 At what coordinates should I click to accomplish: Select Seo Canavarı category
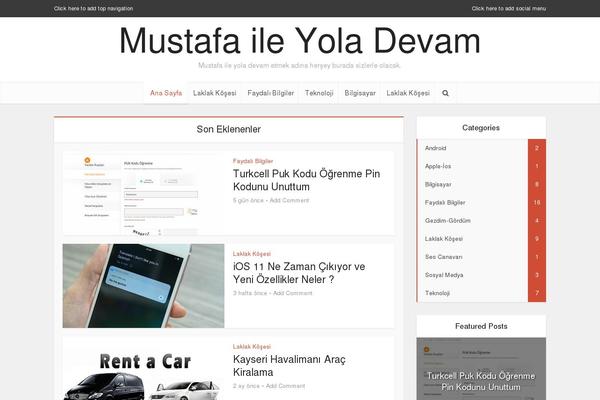point(443,257)
